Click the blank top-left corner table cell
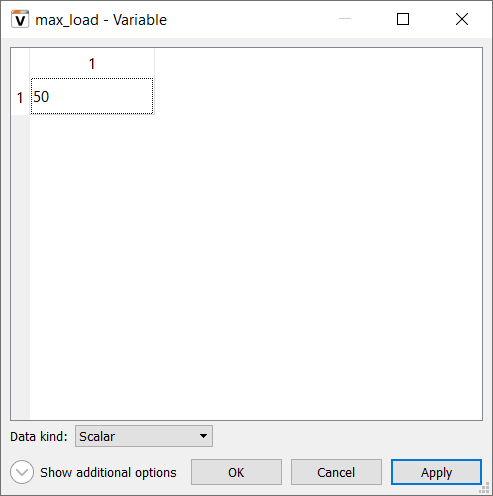The width and height of the screenshot is (493, 496). pyautogui.click(x=20, y=63)
